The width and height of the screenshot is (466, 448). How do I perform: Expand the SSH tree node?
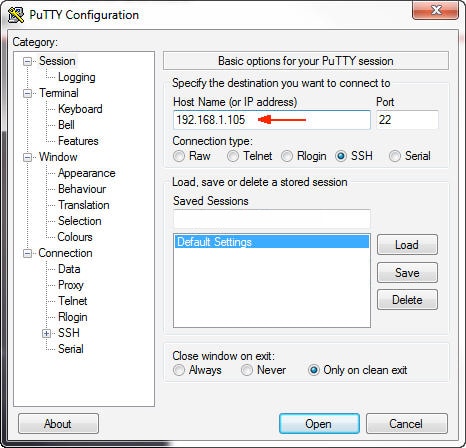46,333
